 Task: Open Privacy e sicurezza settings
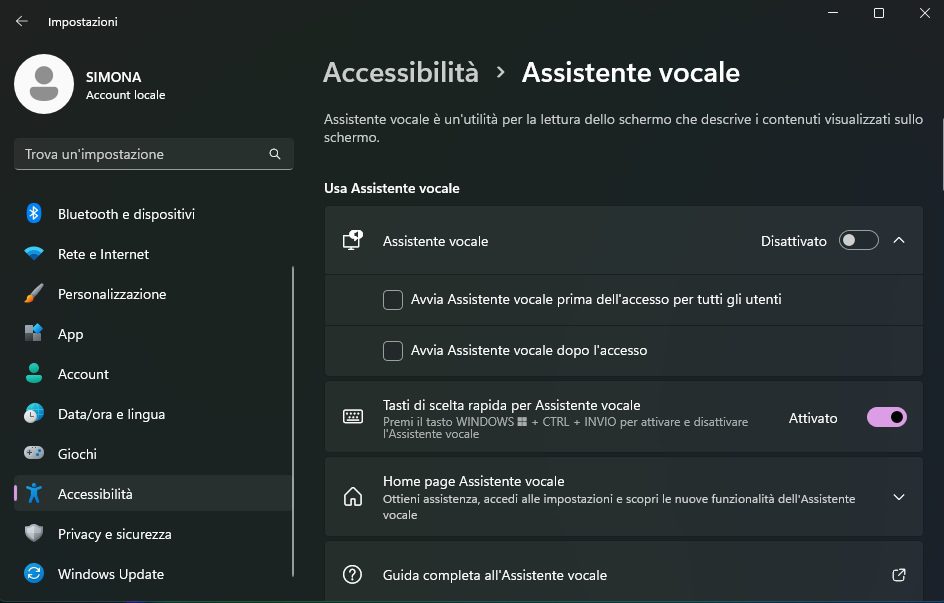tap(153, 534)
